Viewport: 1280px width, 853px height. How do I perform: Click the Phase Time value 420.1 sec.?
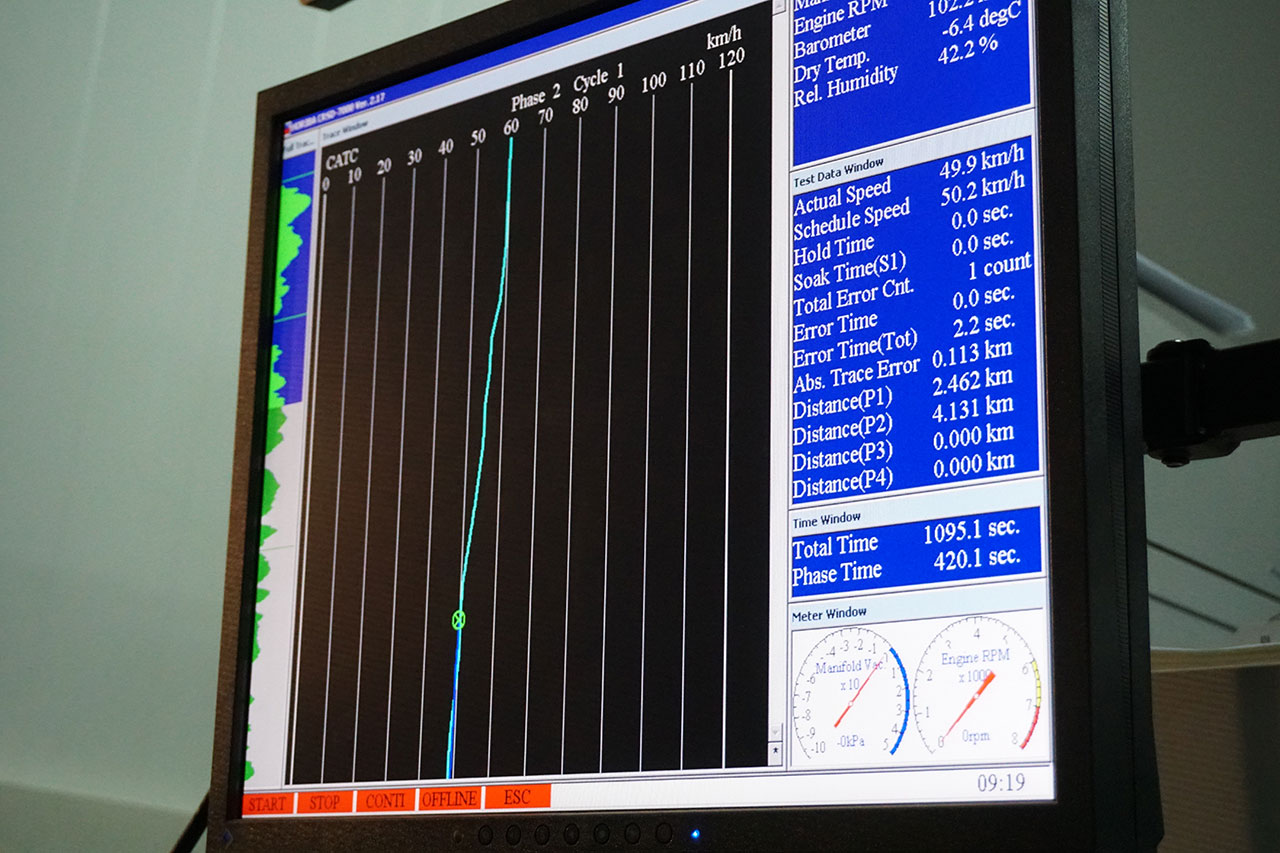point(976,558)
